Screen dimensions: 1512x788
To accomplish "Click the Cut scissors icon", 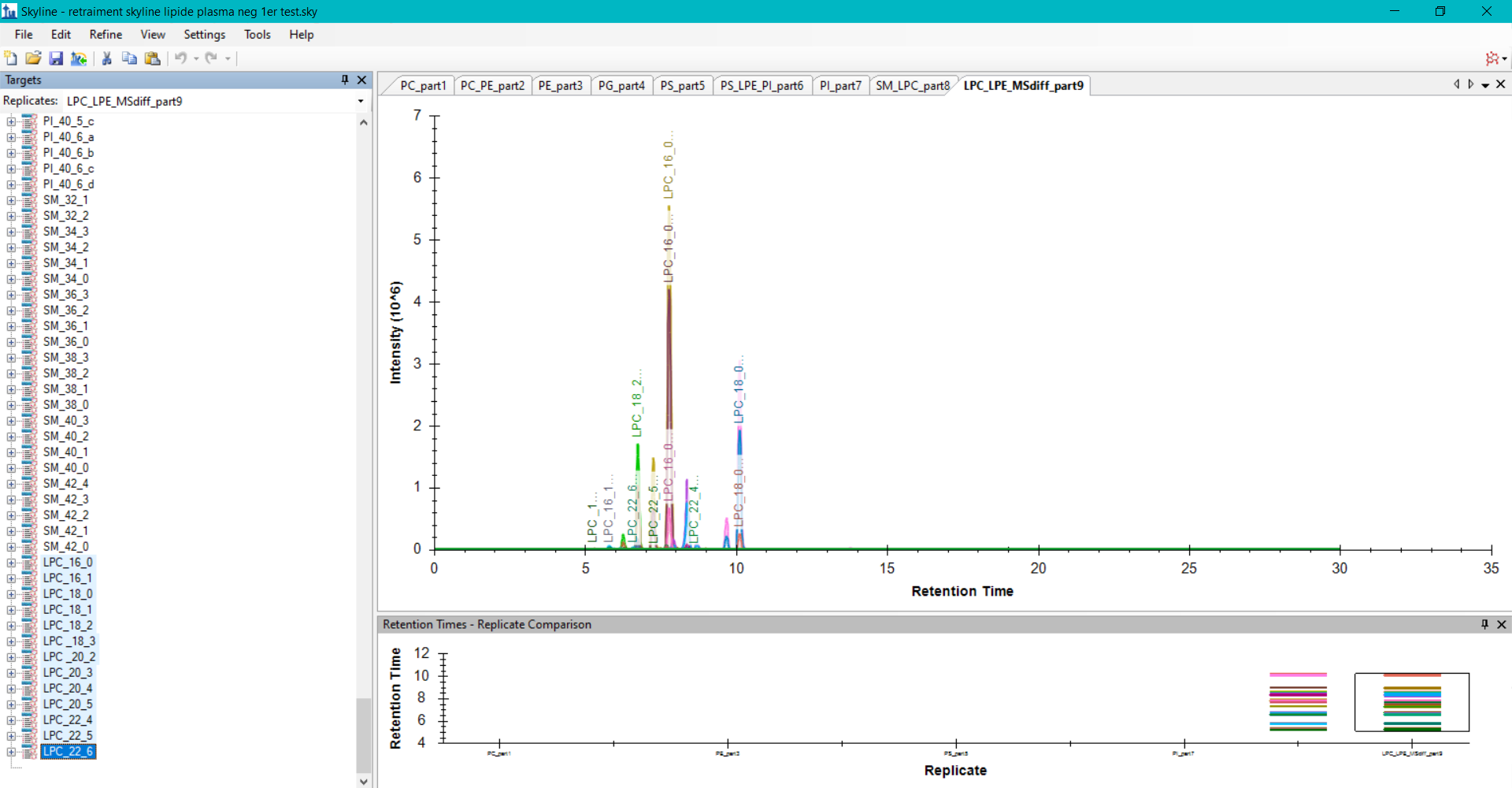I will 107,58.
